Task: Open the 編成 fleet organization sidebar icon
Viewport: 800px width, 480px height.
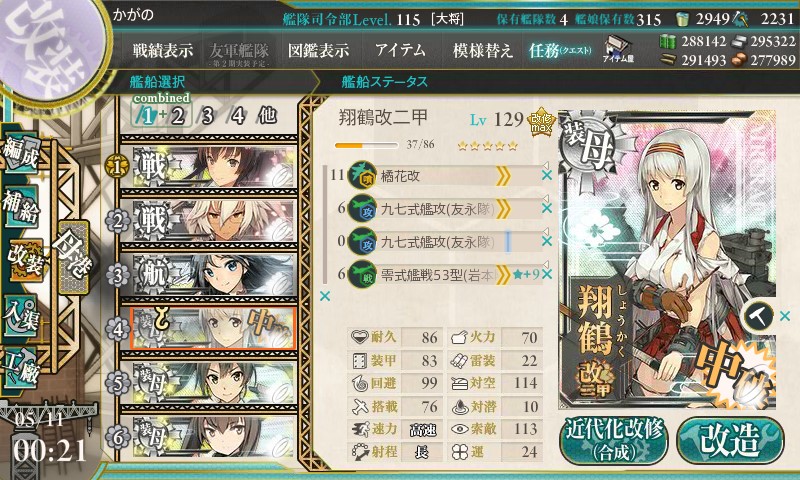Action: click(x=21, y=153)
